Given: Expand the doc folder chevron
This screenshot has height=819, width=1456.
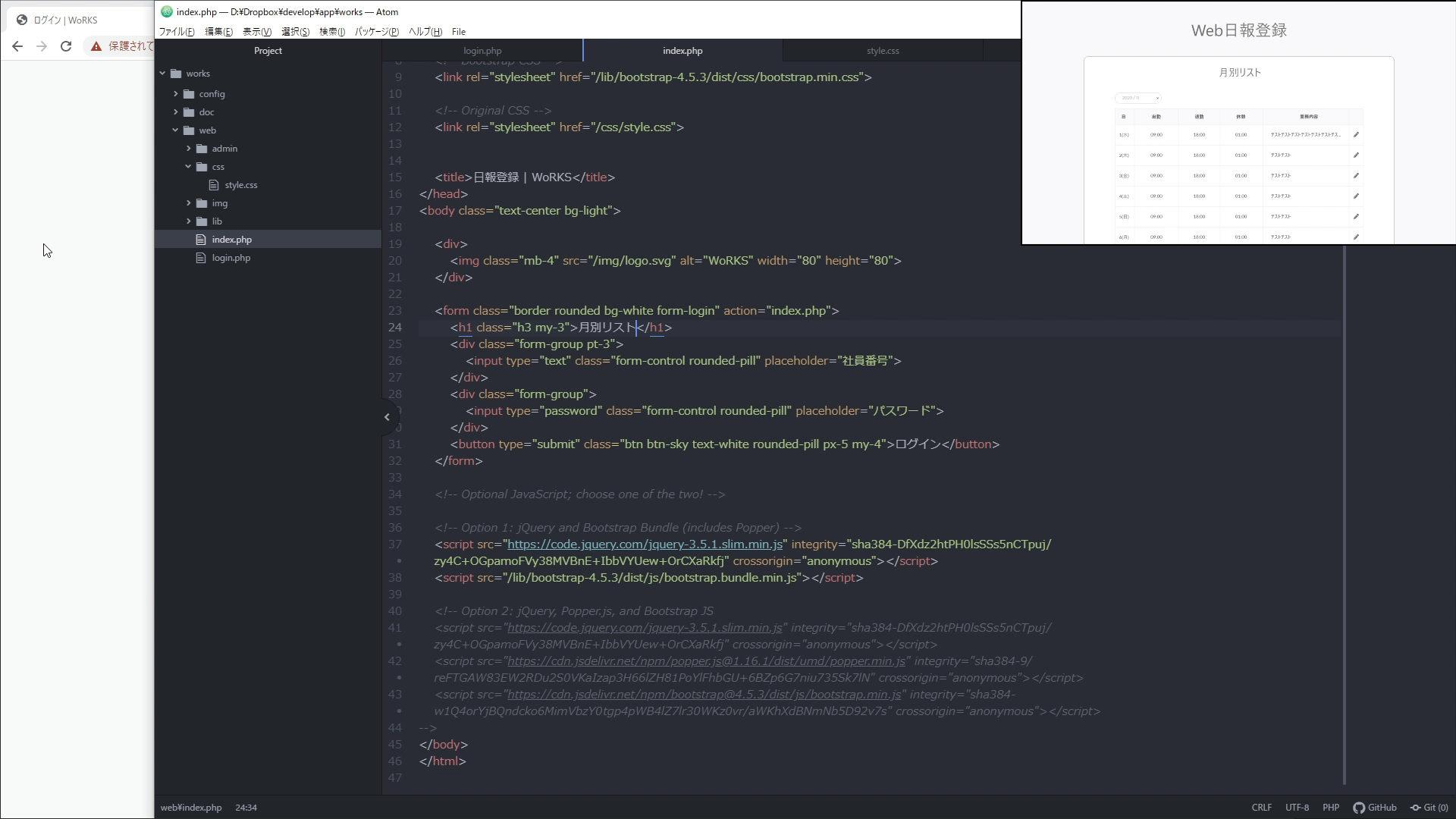Looking at the screenshot, I should [x=176, y=112].
